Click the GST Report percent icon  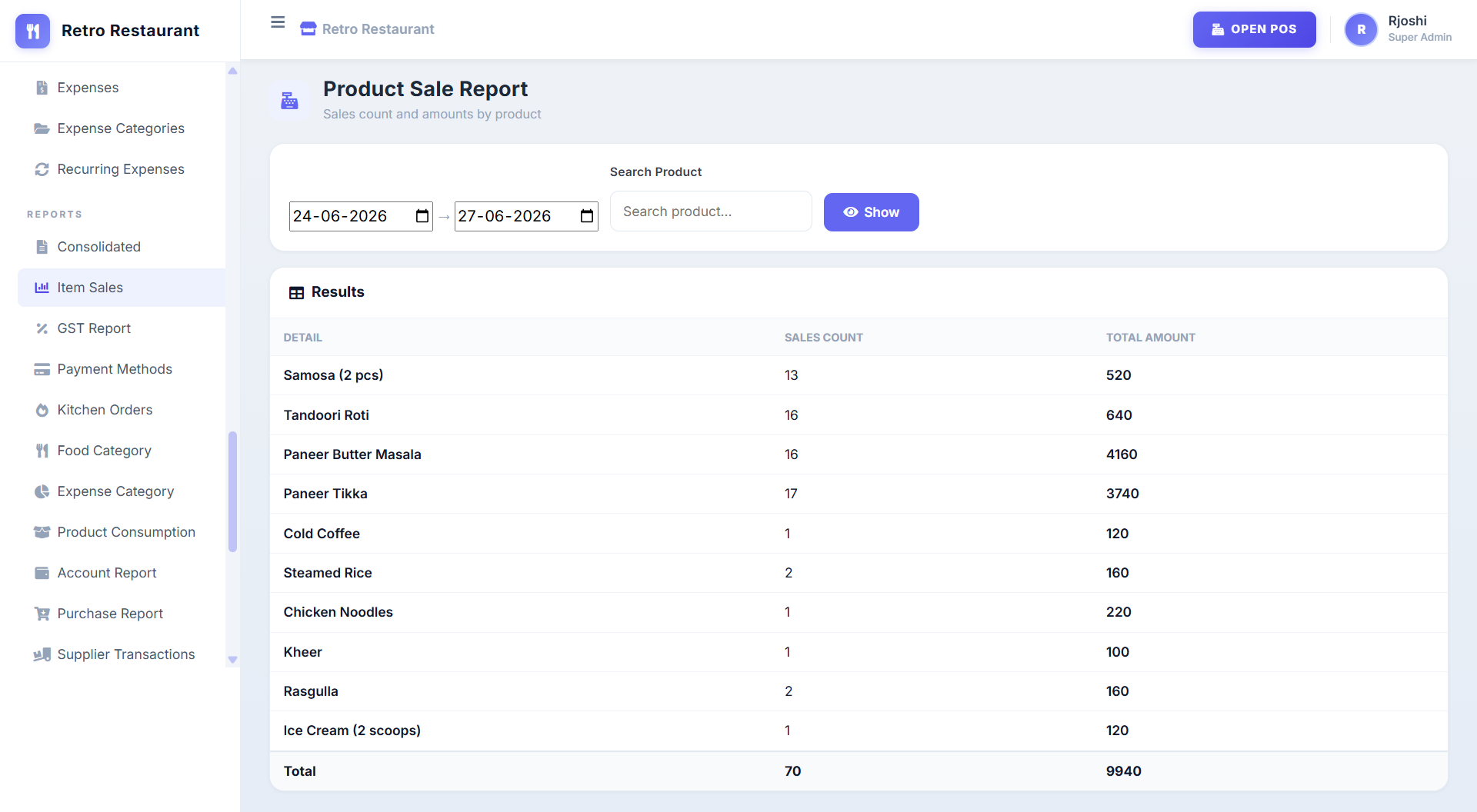[x=42, y=328]
